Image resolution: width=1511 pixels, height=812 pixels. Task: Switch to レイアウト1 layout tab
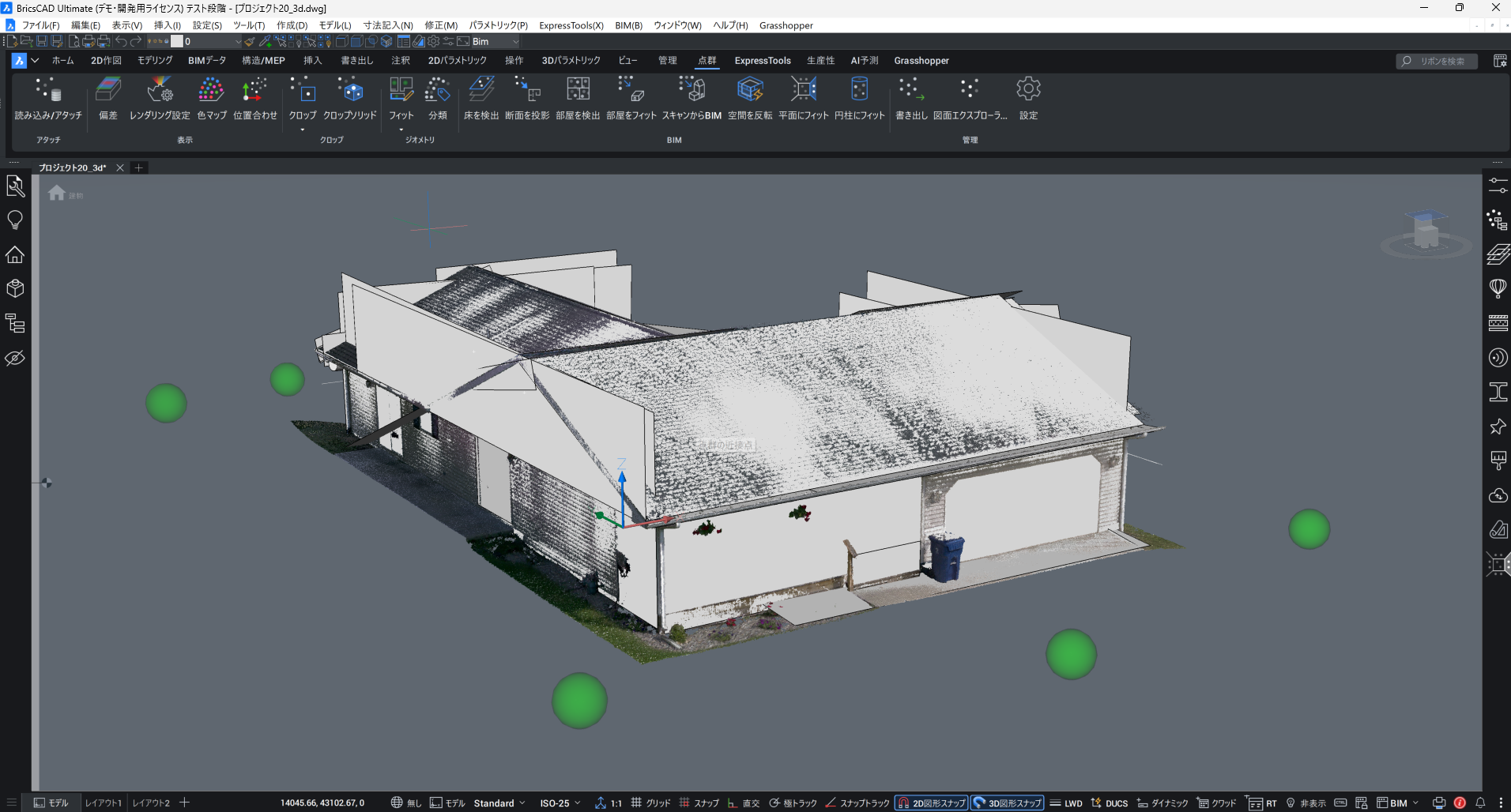point(104,803)
